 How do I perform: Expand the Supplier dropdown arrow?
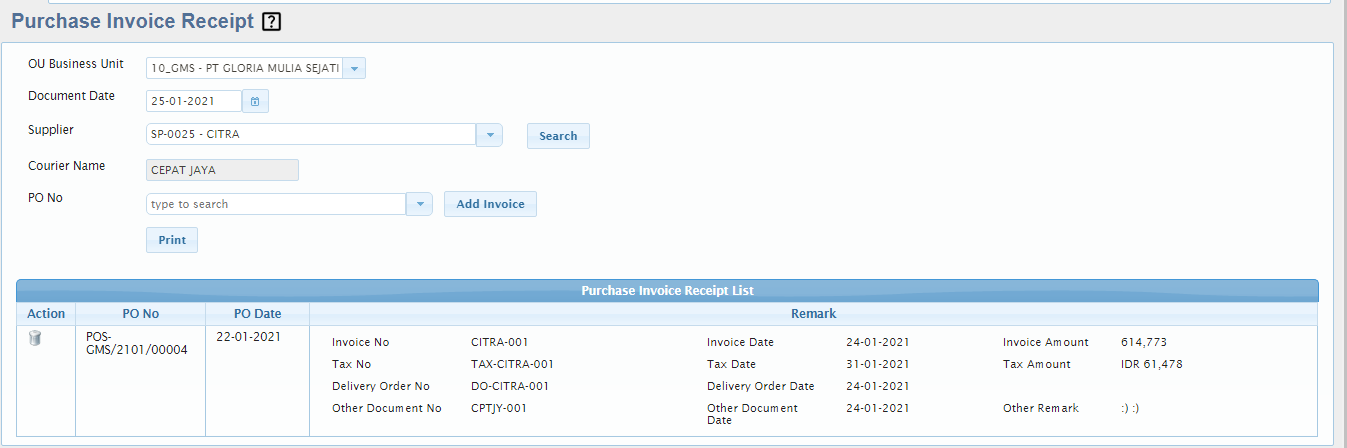pos(489,135)
